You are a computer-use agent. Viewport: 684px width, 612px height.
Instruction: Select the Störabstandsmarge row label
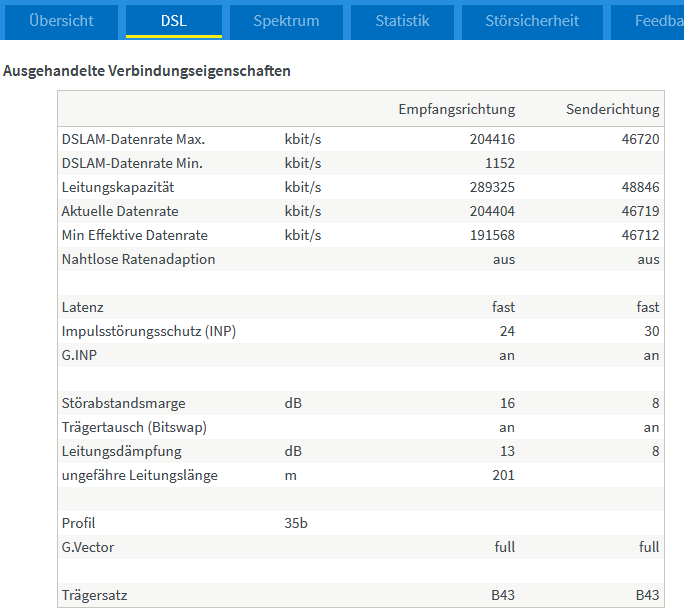click(123, 403)
